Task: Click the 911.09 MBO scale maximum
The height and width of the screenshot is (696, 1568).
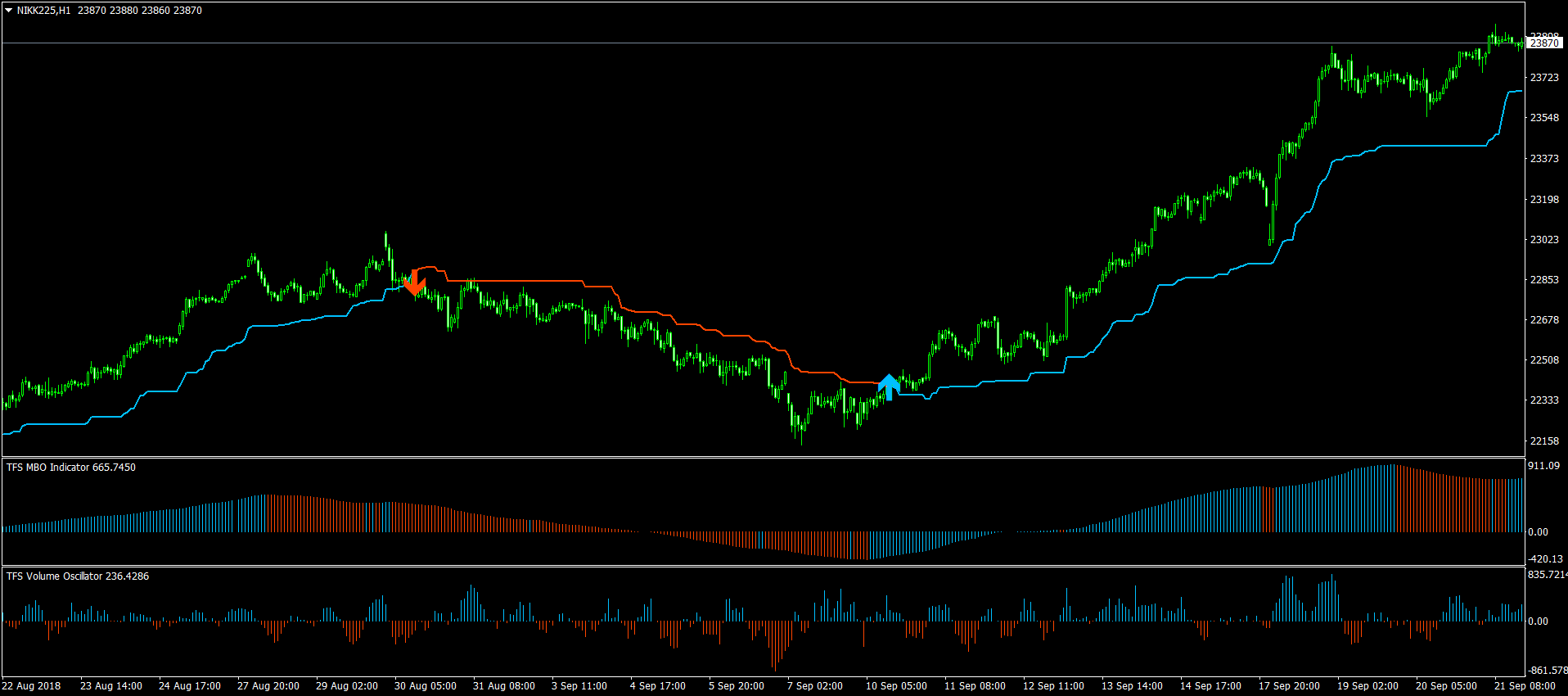Action: [x=1543, y=466]
